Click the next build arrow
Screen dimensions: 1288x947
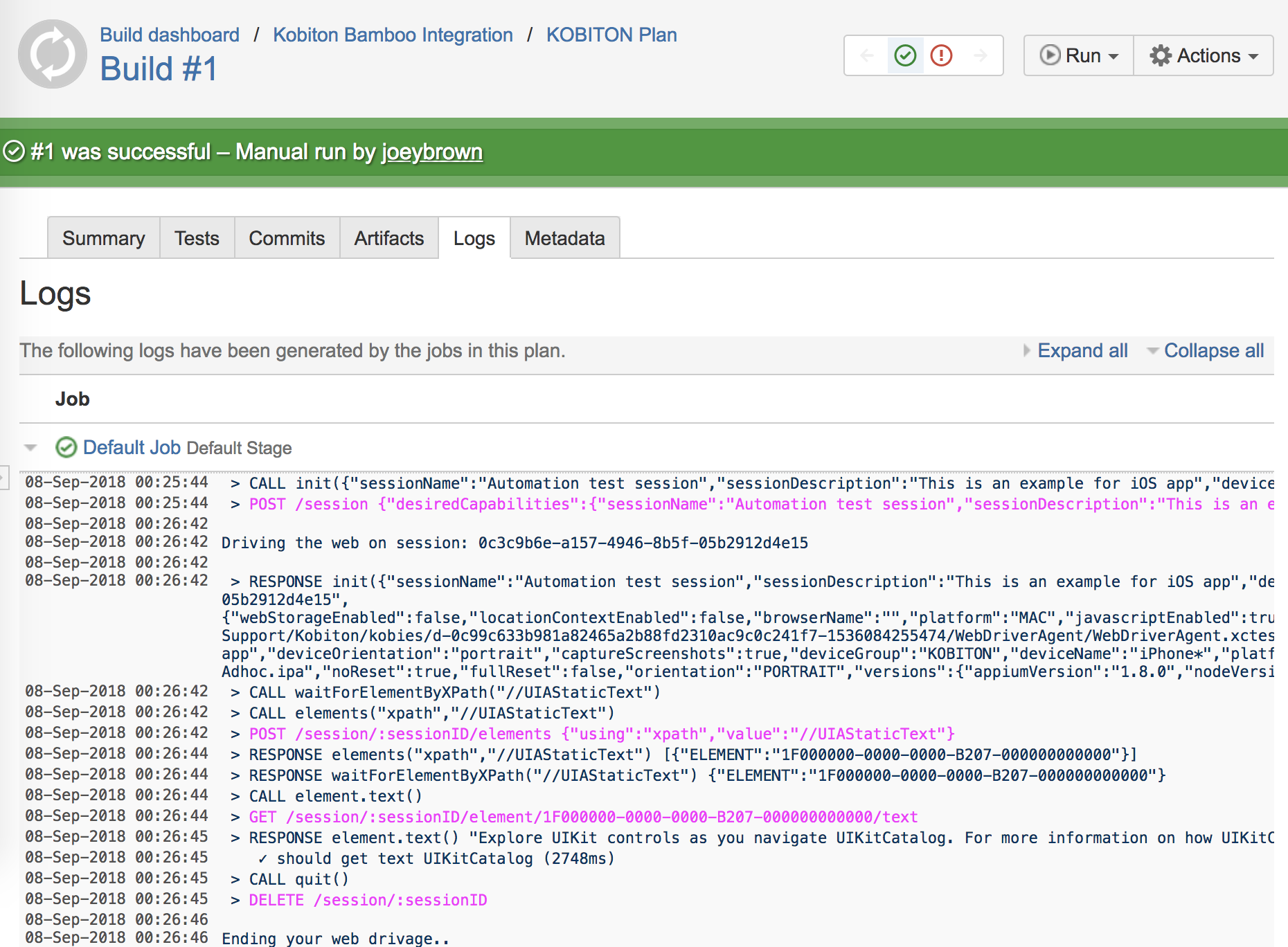(x=980, y=55)
